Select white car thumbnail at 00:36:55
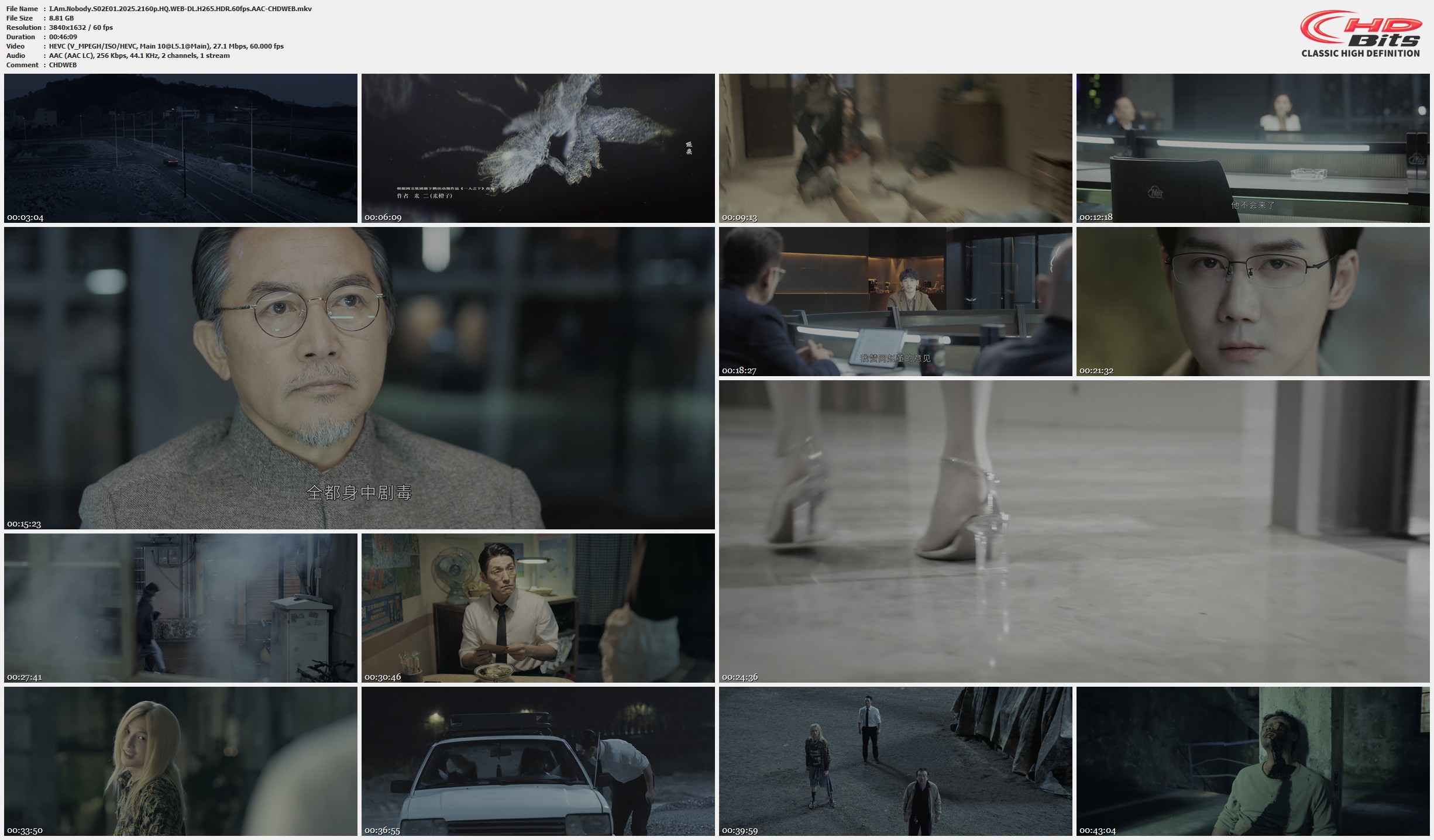1434x840 pixels. [538, 760]
